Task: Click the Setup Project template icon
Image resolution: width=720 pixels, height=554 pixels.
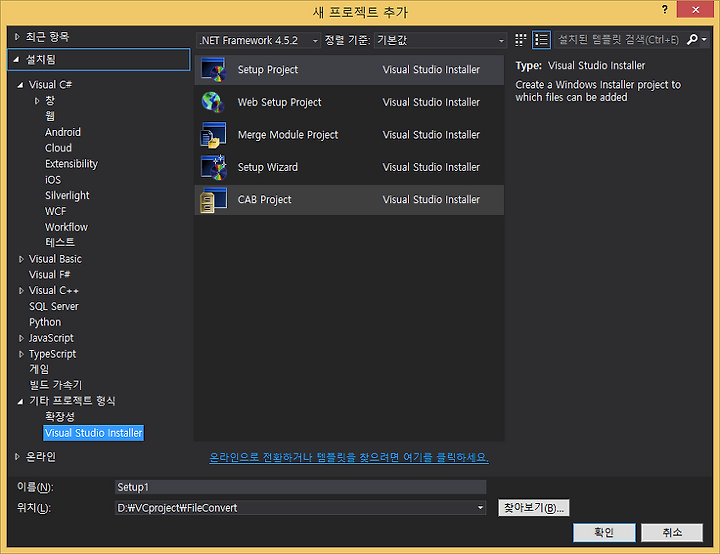Action: pyautogui.click(x=214, y=70)
